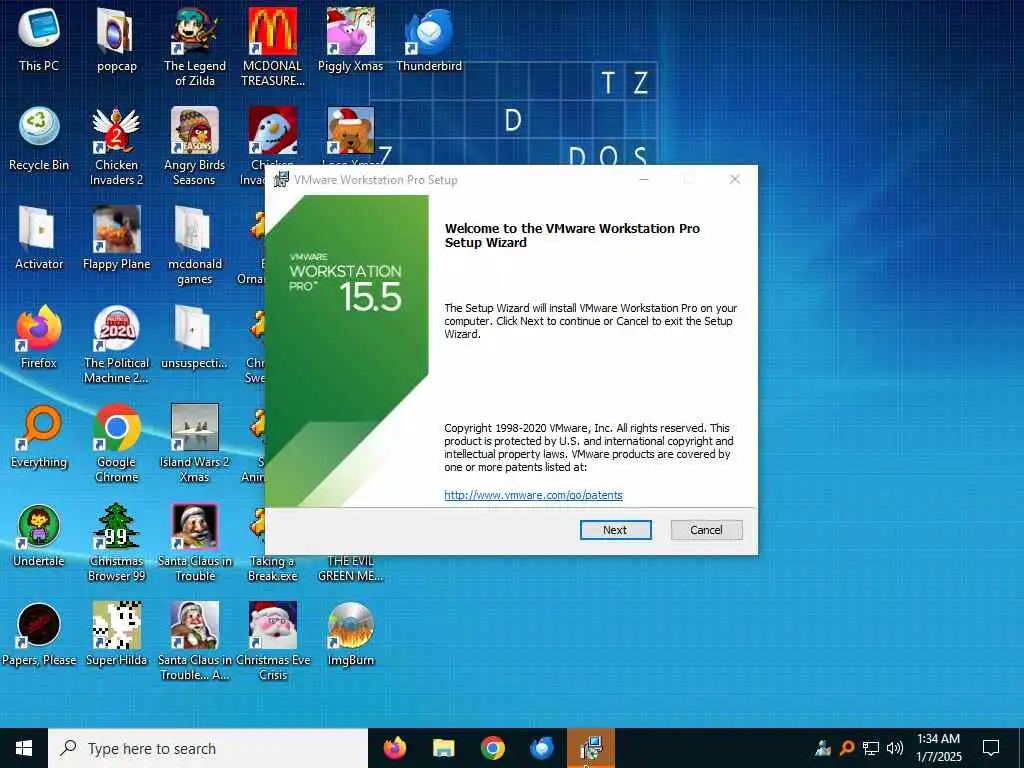Open the Windows Start menu
The width and height of the screenshot is (1024, 768).
pos(24,748)
